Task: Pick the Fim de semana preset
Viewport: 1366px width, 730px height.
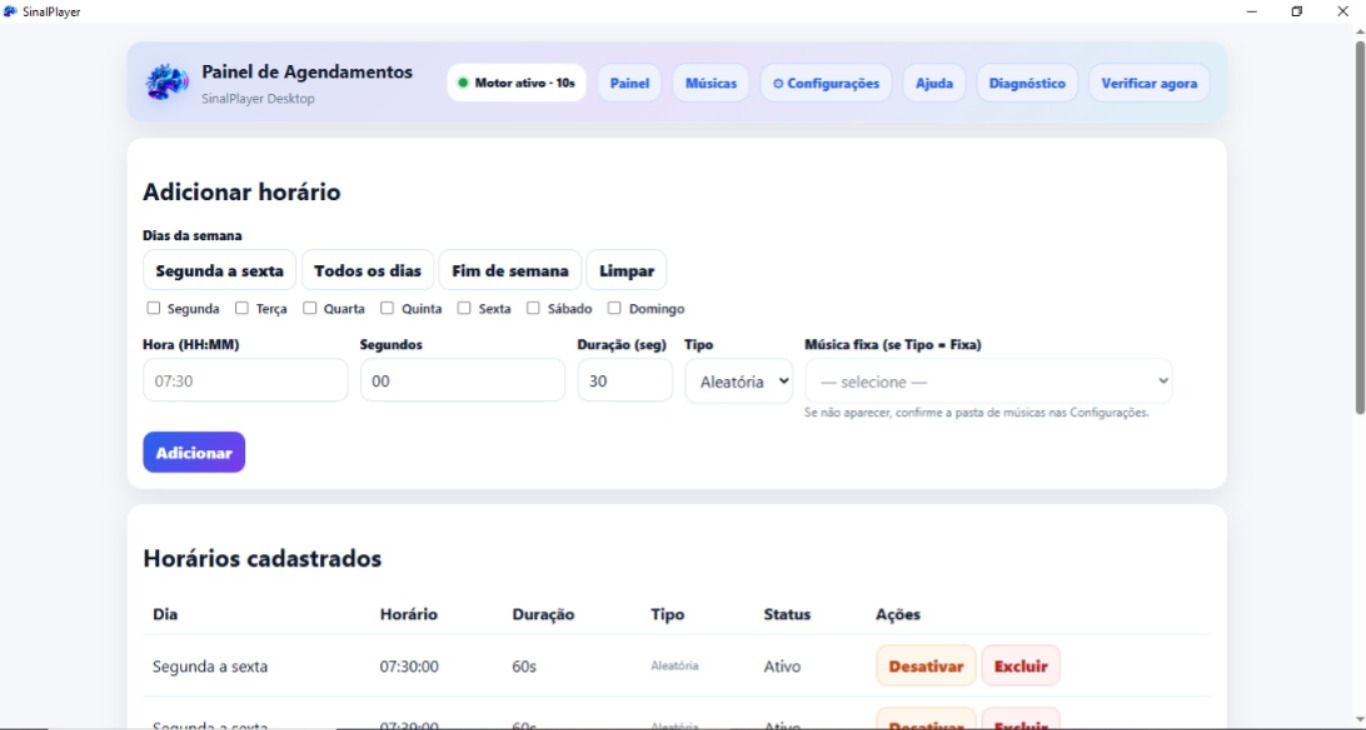Action: (510, 270)
